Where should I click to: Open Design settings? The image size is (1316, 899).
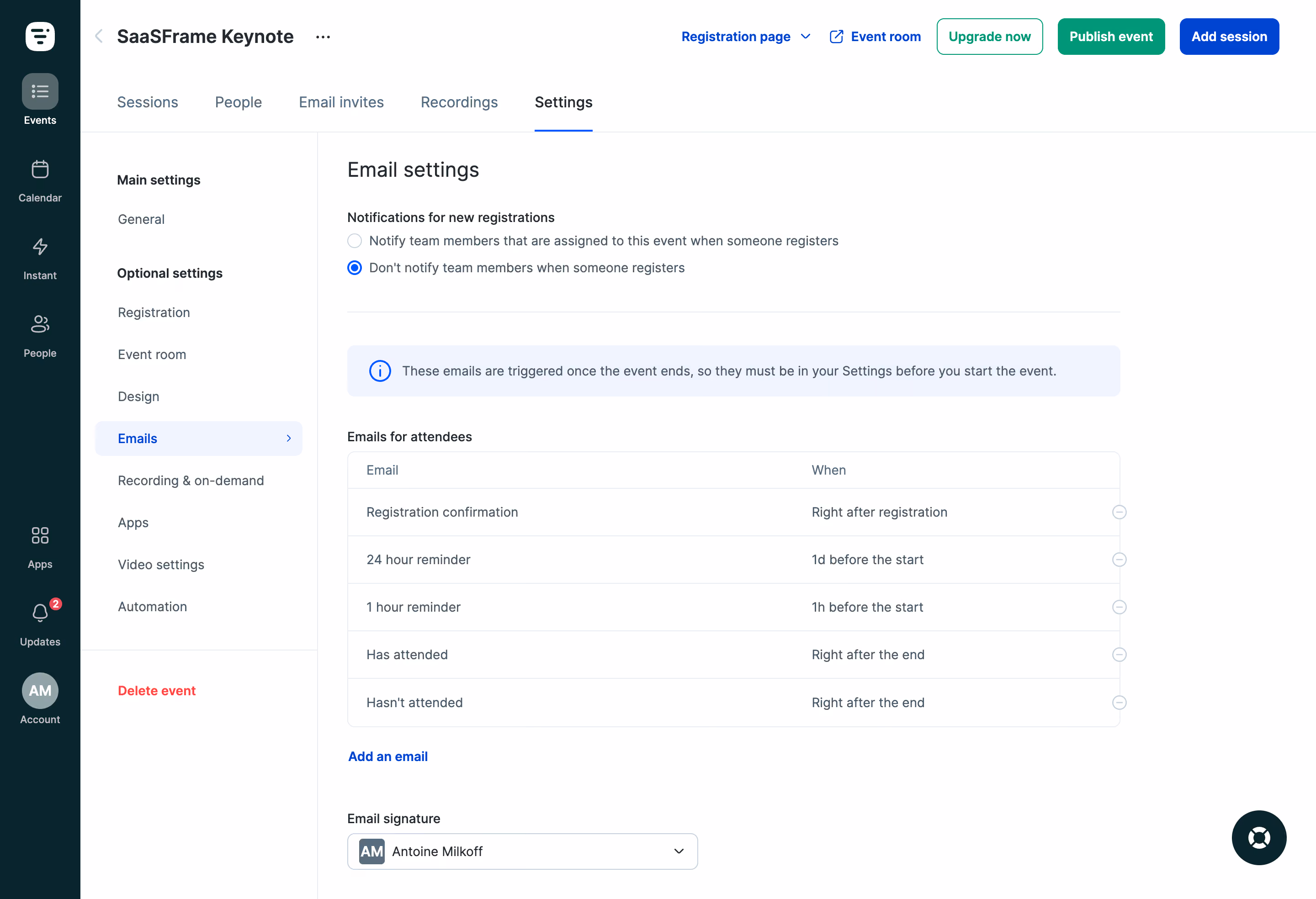(138, 397)
